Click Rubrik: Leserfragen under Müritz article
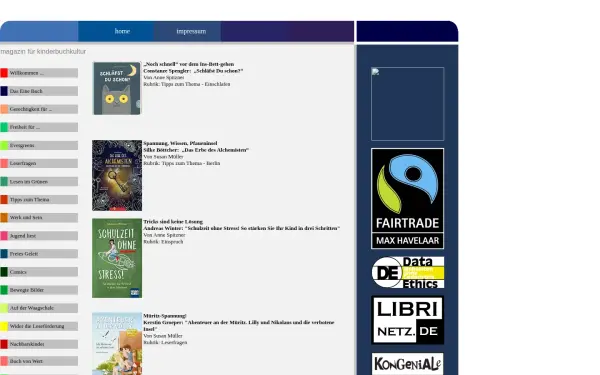Image resolution: width=600 pixels, height=375 pixels. point(165,342)
